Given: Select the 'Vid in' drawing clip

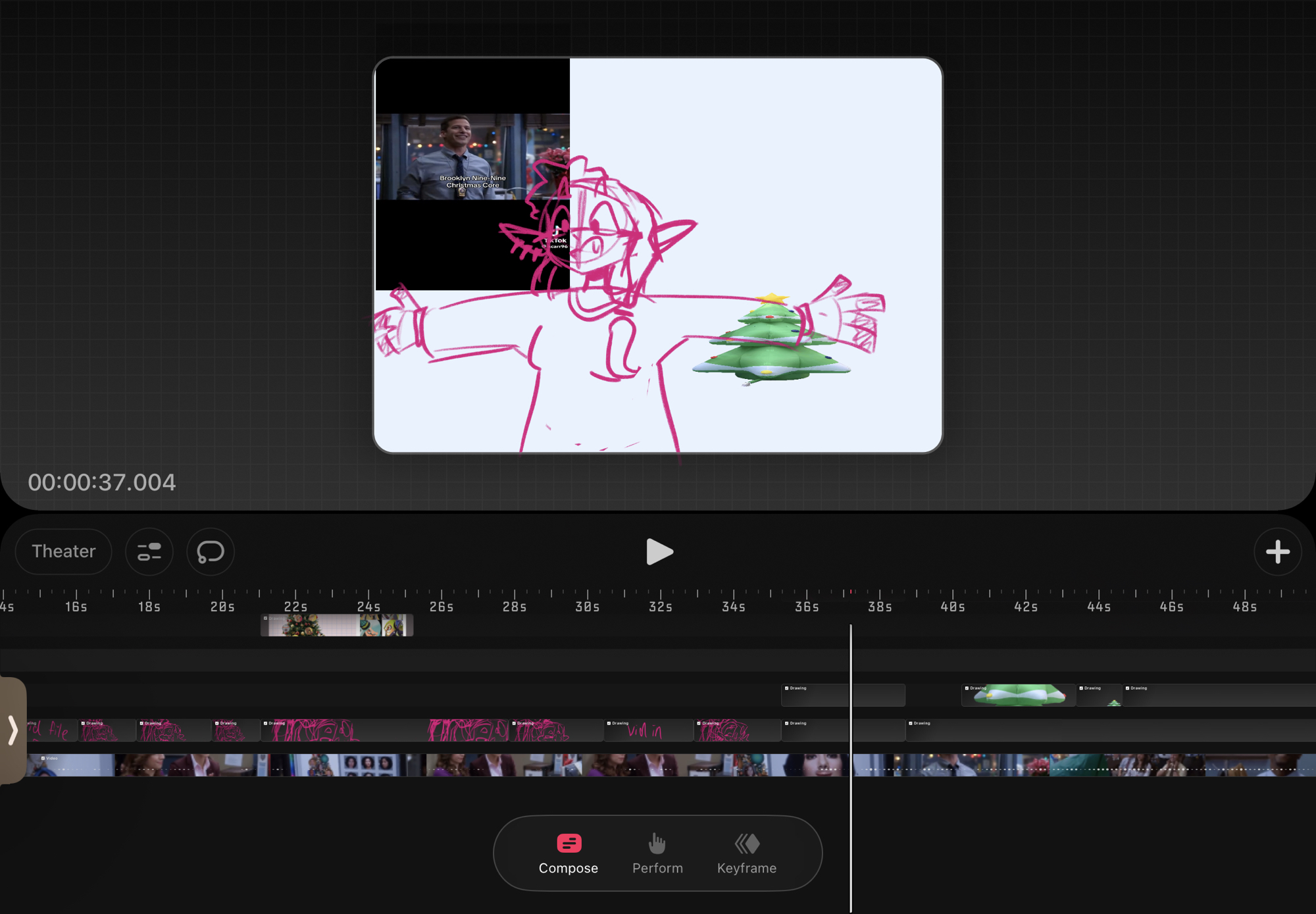Looking at the screenshot, I should point(648,730).
